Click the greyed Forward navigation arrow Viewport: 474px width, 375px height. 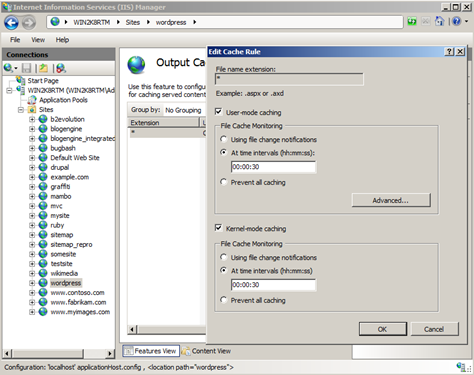[x=29, y=23]
